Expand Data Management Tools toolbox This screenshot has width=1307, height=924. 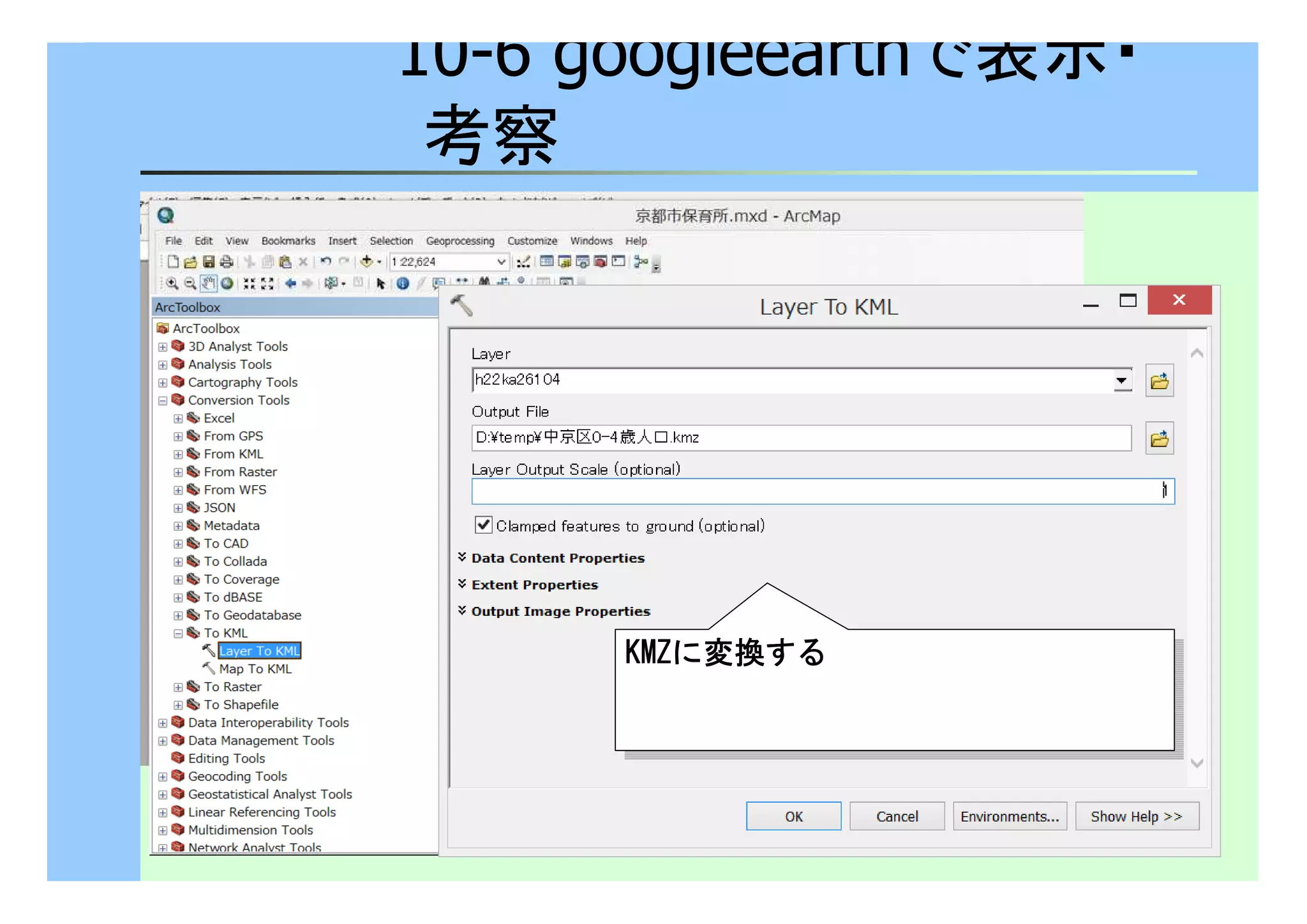tap(163, 741)
